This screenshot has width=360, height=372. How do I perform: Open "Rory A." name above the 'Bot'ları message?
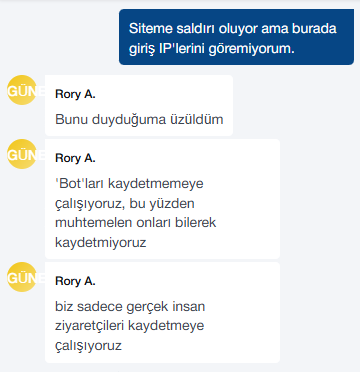(75, 158)
